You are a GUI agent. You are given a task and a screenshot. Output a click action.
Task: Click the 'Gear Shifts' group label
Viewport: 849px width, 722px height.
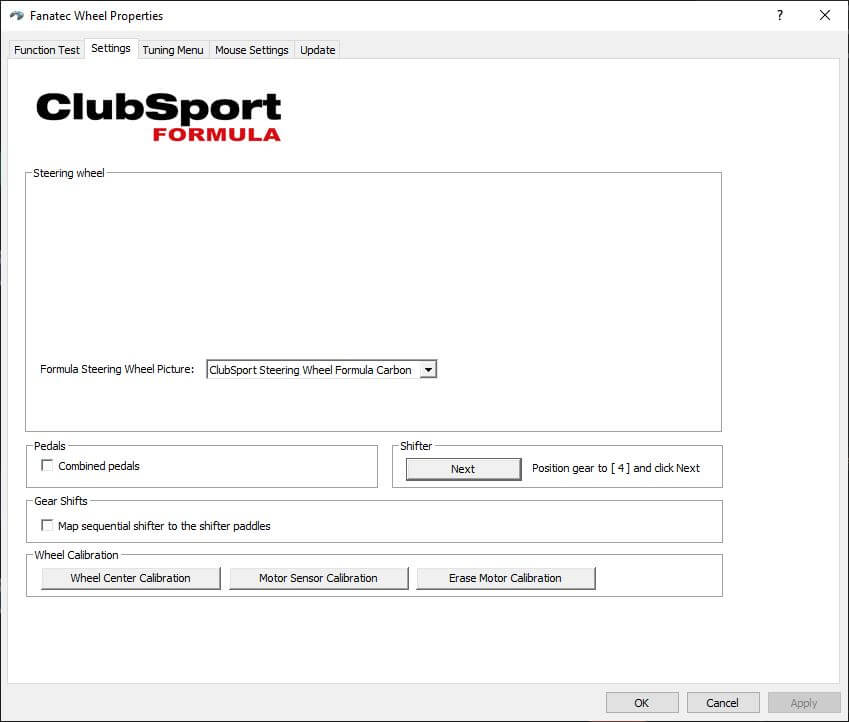click(61, 501)
